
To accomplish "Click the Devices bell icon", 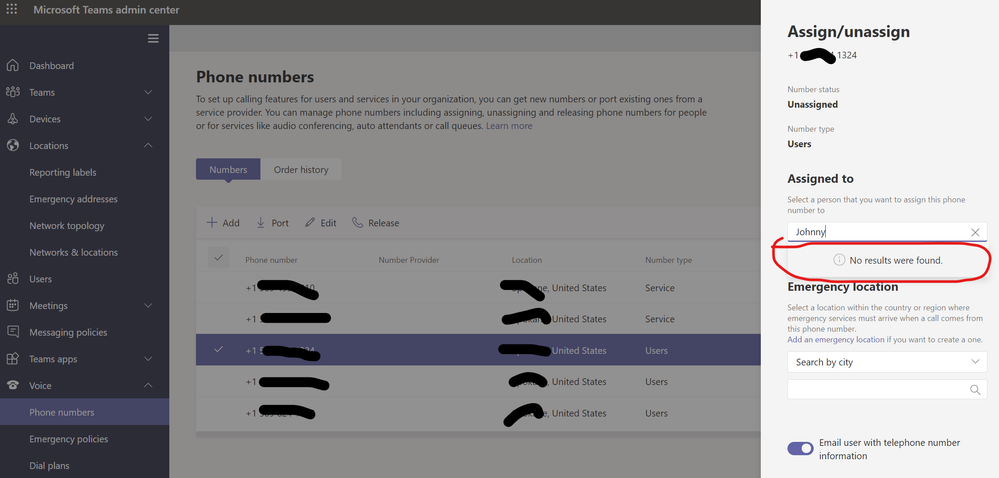I will point(12,119).
